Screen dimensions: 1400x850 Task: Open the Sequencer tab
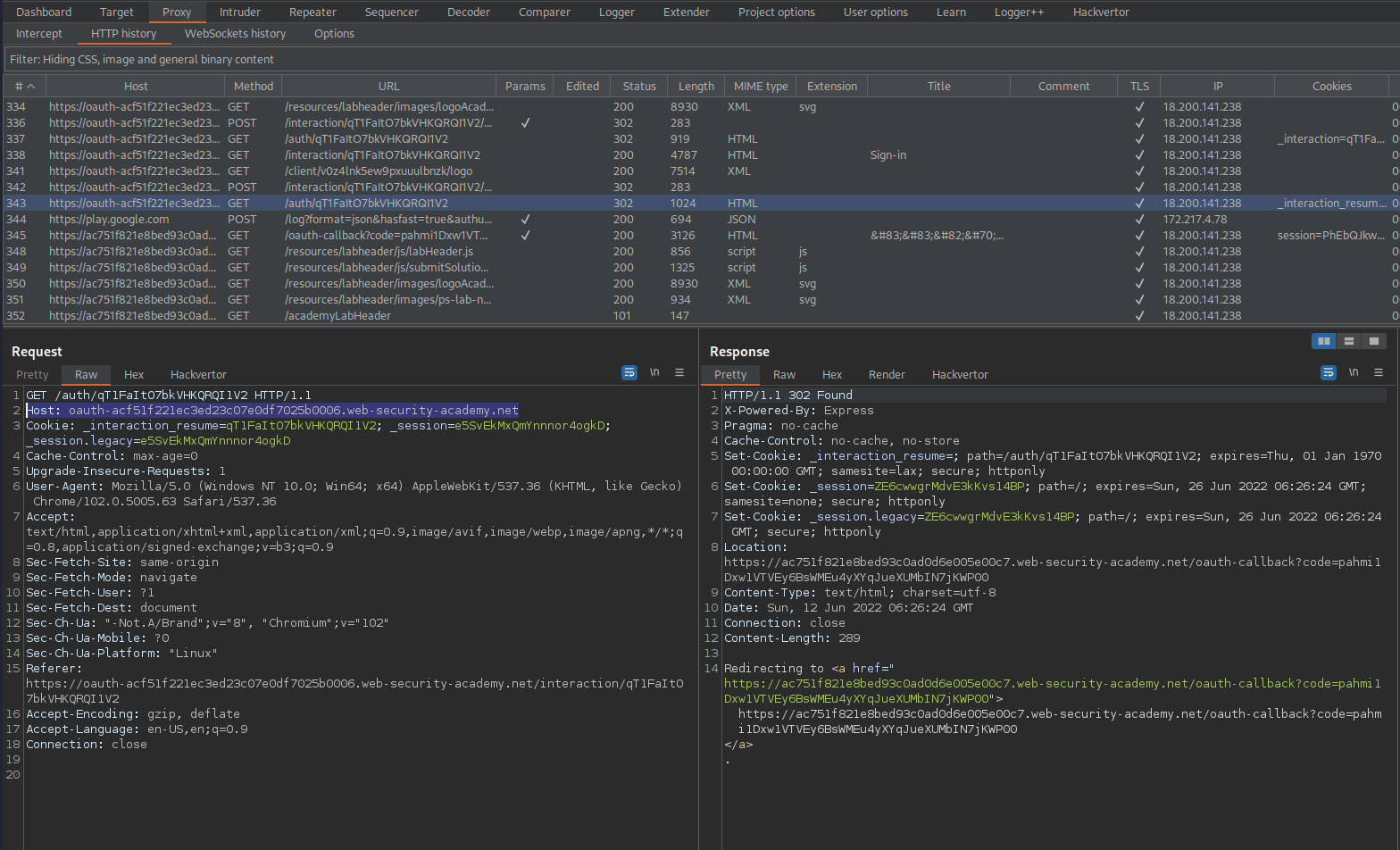(x=392, y=12)
